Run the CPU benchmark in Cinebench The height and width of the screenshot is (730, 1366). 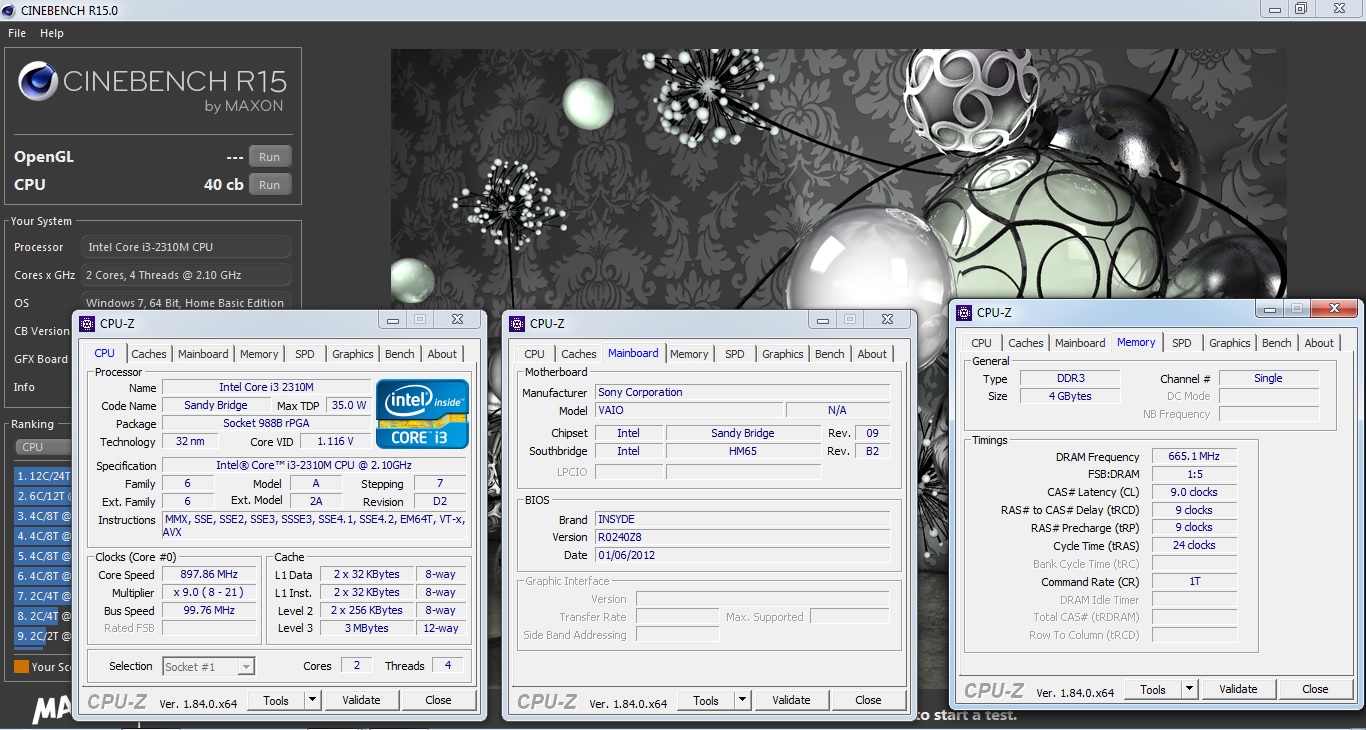pos(270,185)
